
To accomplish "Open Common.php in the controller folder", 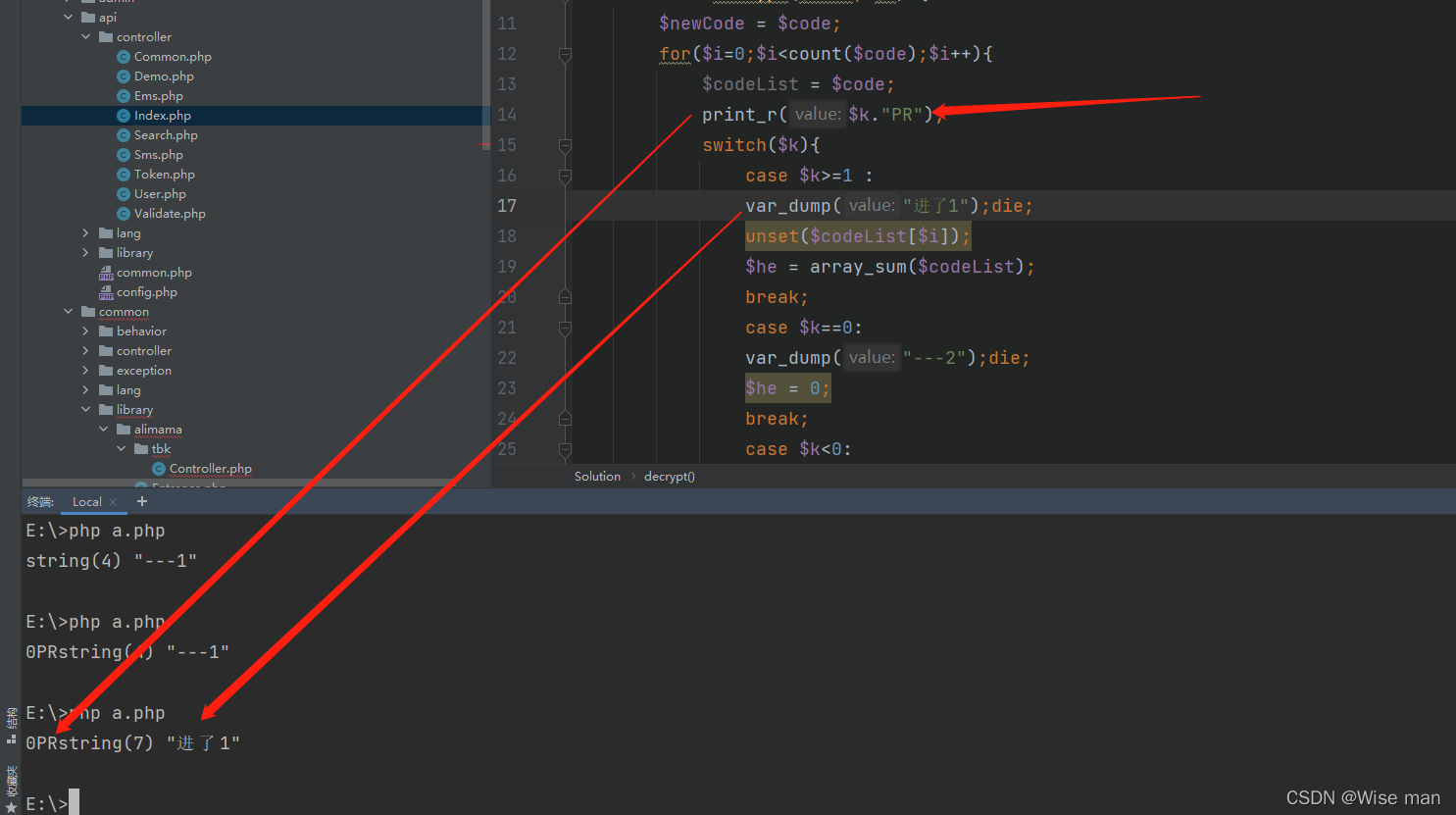I will point(173,57).
